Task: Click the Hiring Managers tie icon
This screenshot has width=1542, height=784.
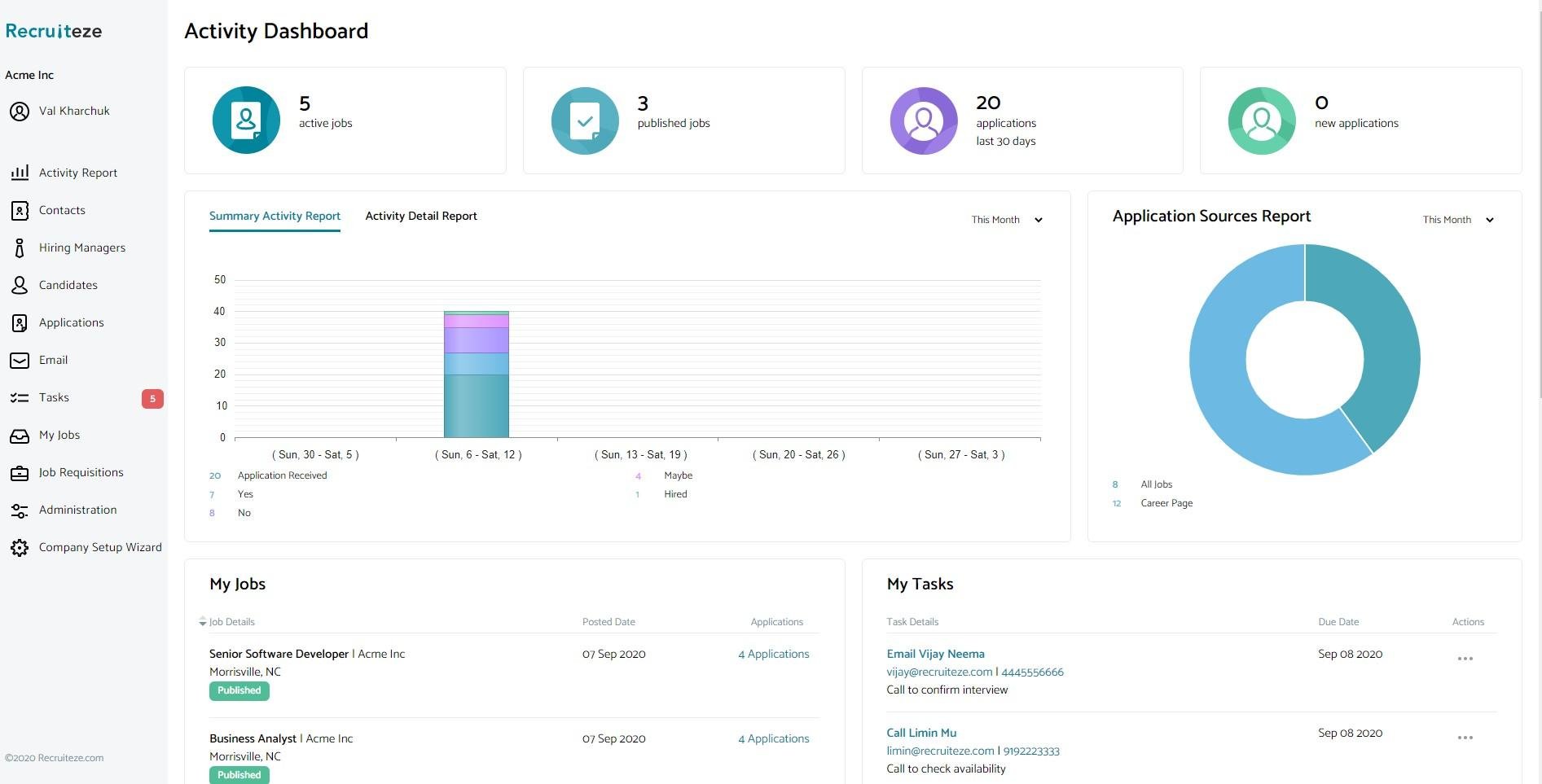Action: (x=20, y=247)
